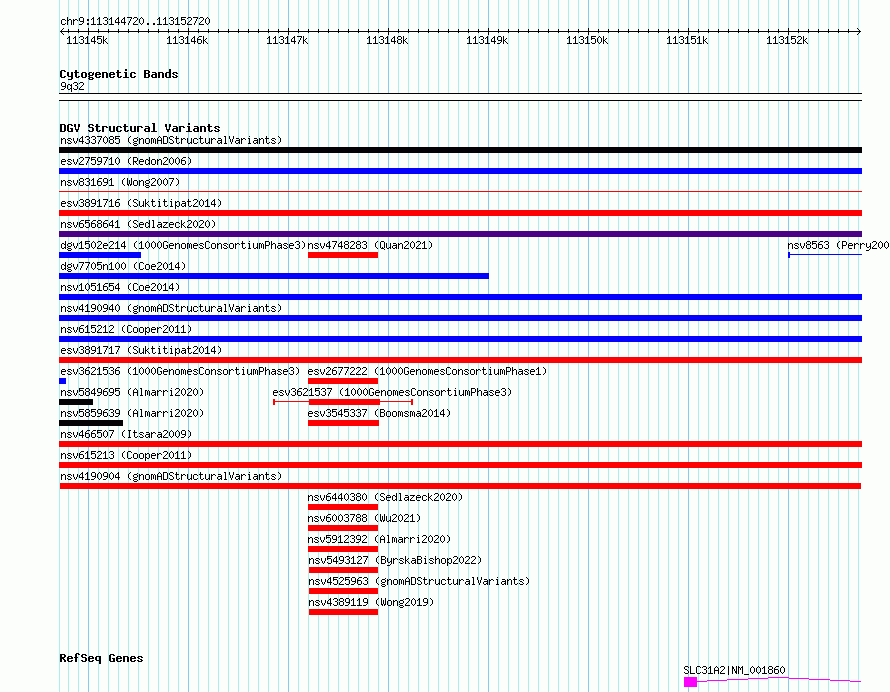Select variant nsv831691 (Wong2007) label
This screenshot has width=890, height=692.
[x=120, y=182]
